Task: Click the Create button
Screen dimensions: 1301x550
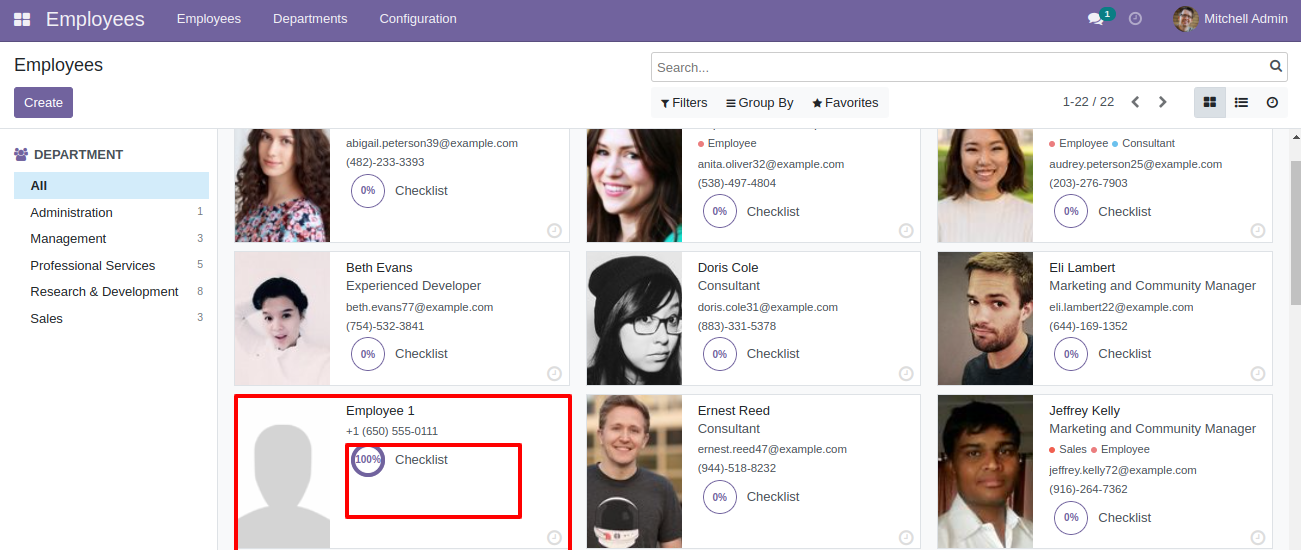Action: [43, 102]
